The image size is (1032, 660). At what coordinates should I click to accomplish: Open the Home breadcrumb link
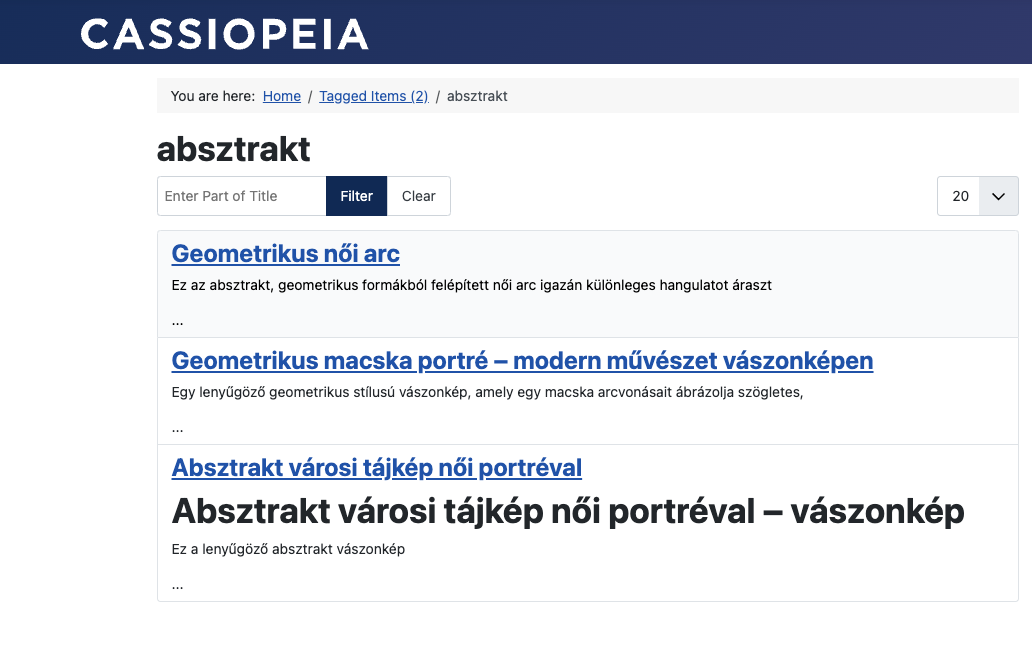(x=281, y=96)
